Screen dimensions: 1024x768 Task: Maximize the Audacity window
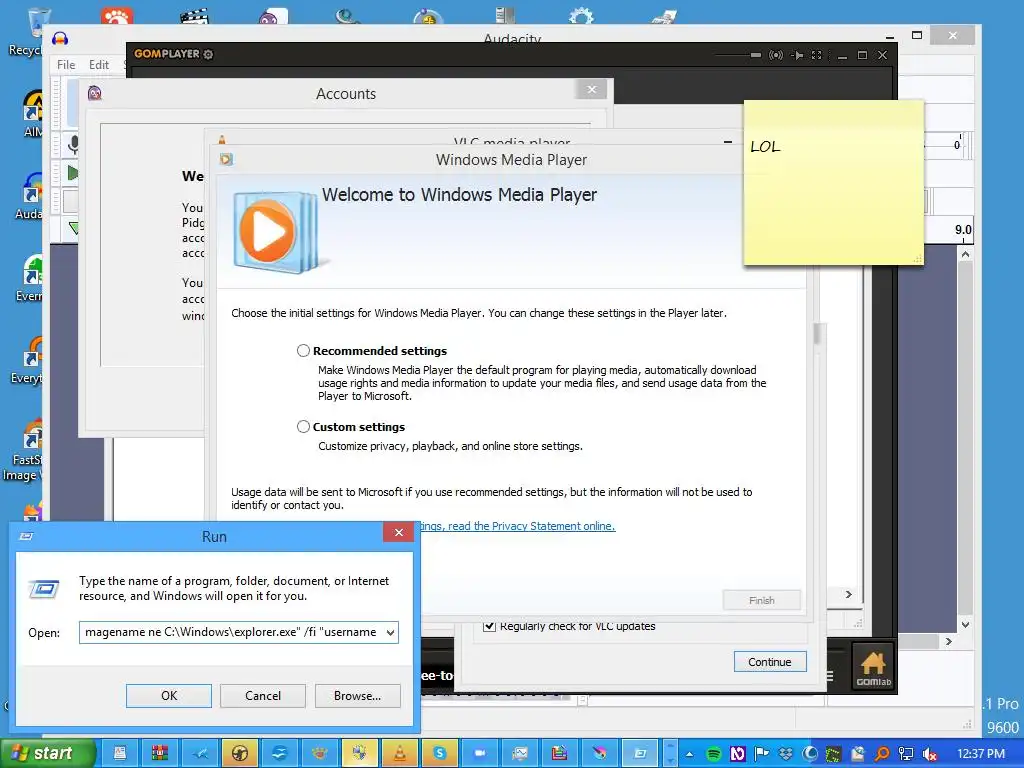[x=917, y=35]
